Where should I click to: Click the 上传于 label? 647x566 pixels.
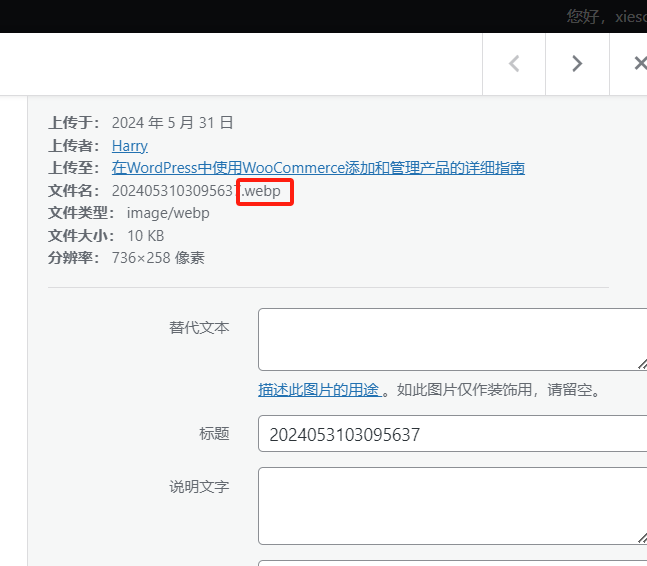point(73,123)
